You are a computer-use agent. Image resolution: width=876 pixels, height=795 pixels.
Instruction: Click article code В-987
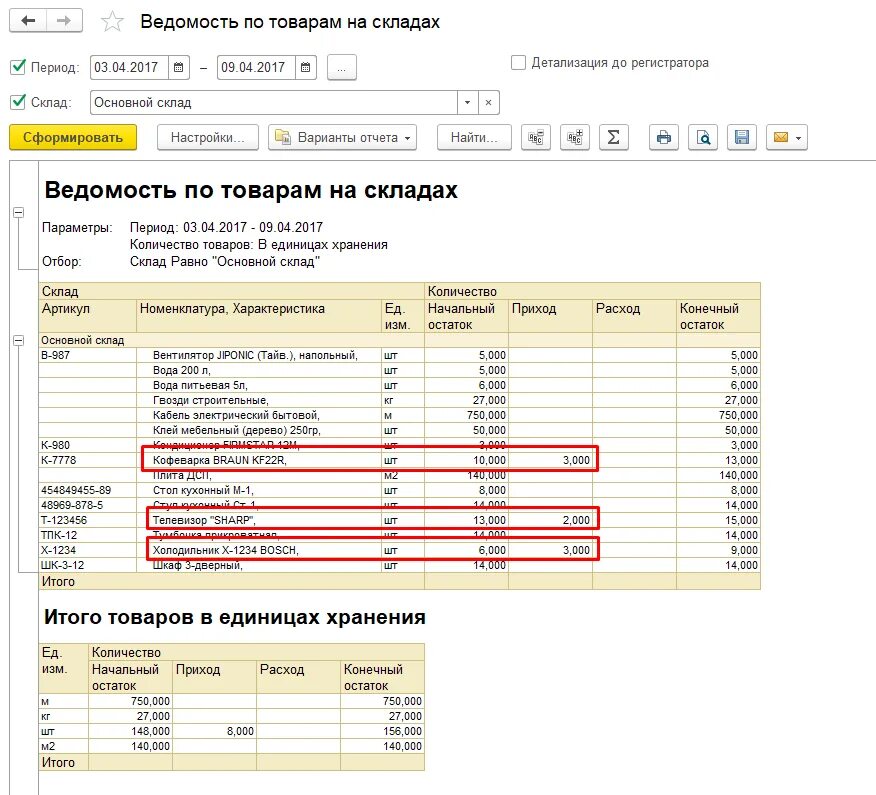(x=55, y=355)
